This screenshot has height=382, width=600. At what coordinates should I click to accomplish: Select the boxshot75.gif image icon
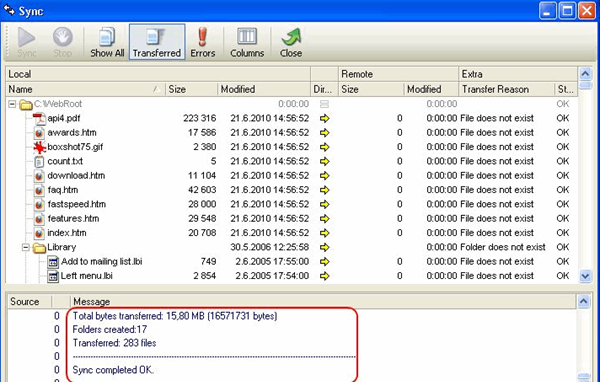pos(39,147)
